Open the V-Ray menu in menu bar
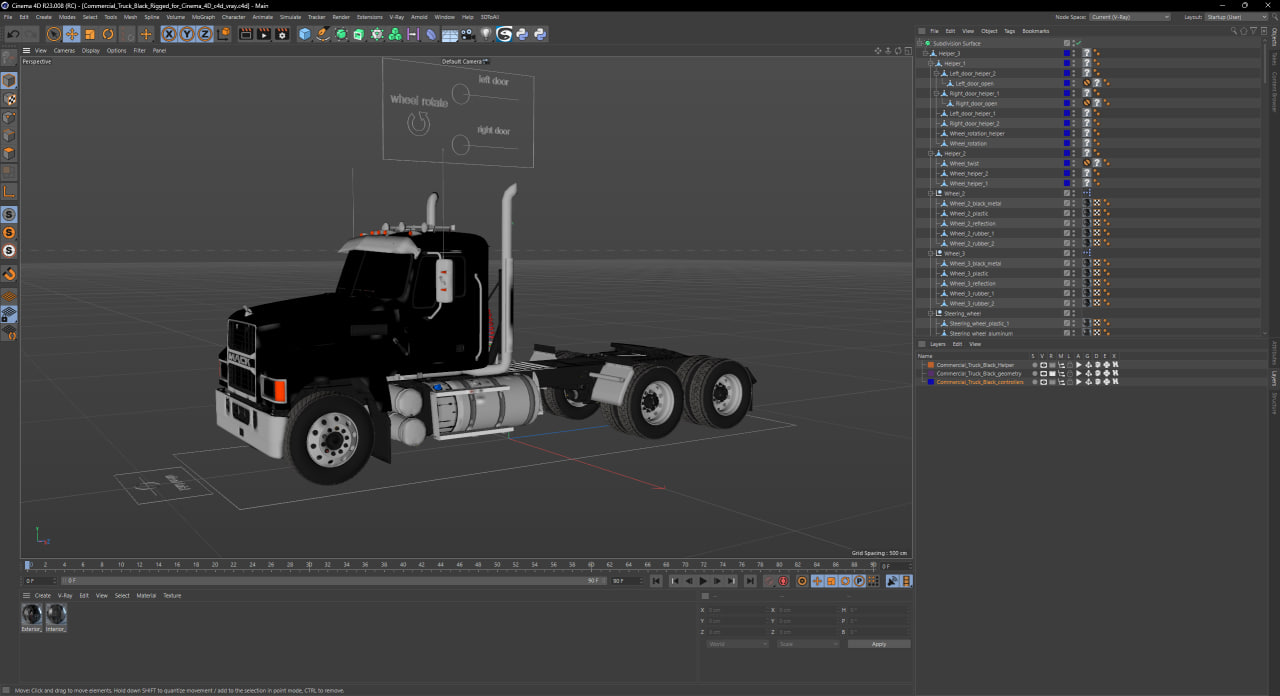The height and width of the screenshot is (696, 1280). 397,17
